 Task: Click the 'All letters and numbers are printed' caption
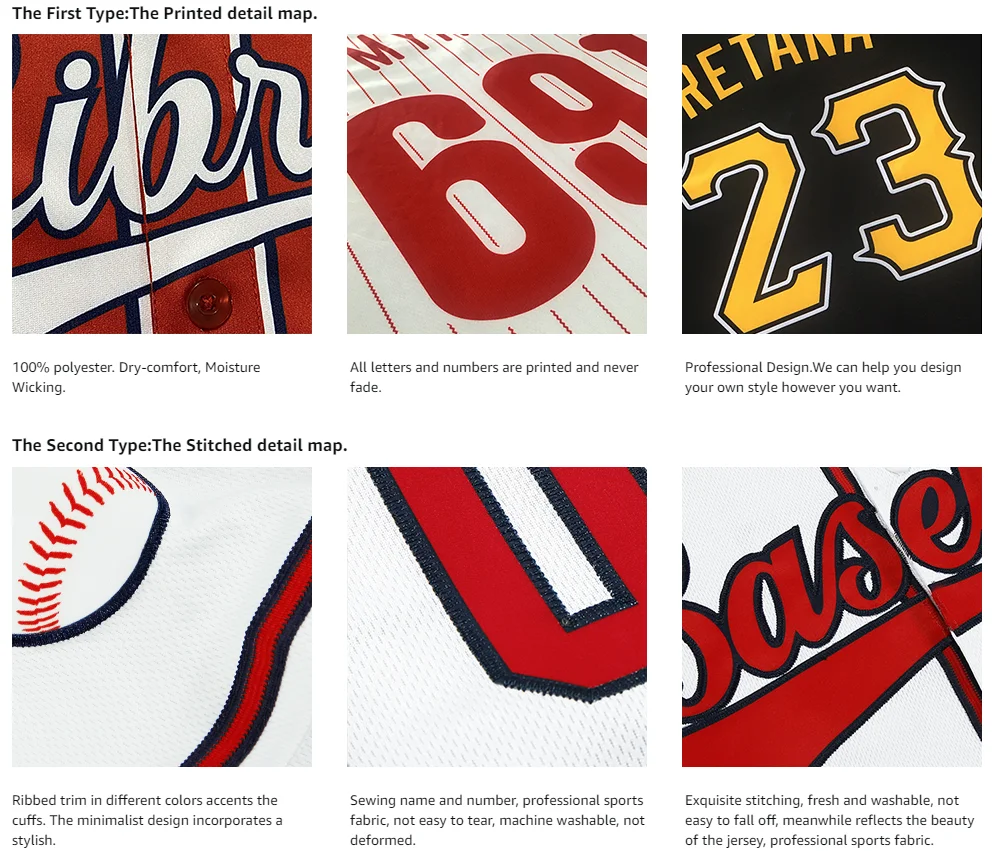pyautogui.click(x=494, y=377)
